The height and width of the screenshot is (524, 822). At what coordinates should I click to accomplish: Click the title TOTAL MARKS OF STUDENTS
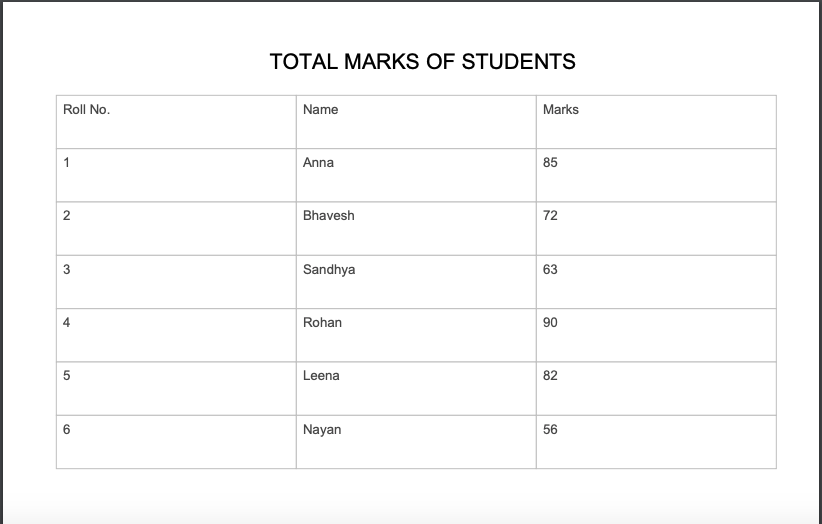(423, 62)
